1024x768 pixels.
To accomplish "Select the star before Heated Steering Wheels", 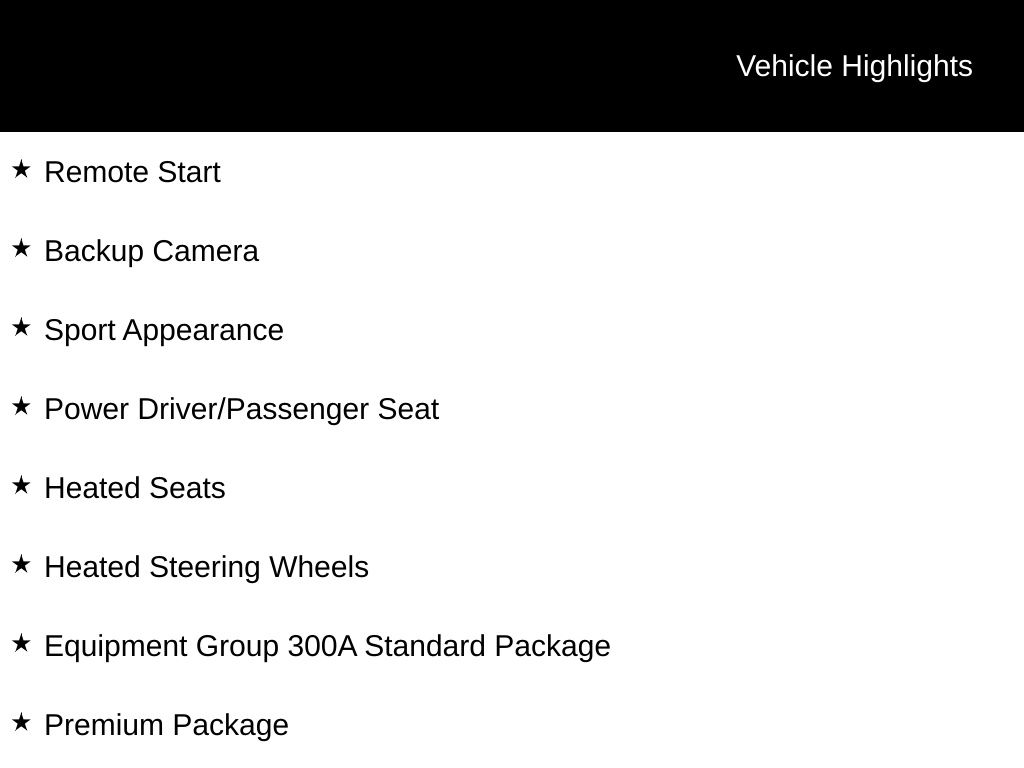I will click(x=21, y=565).
